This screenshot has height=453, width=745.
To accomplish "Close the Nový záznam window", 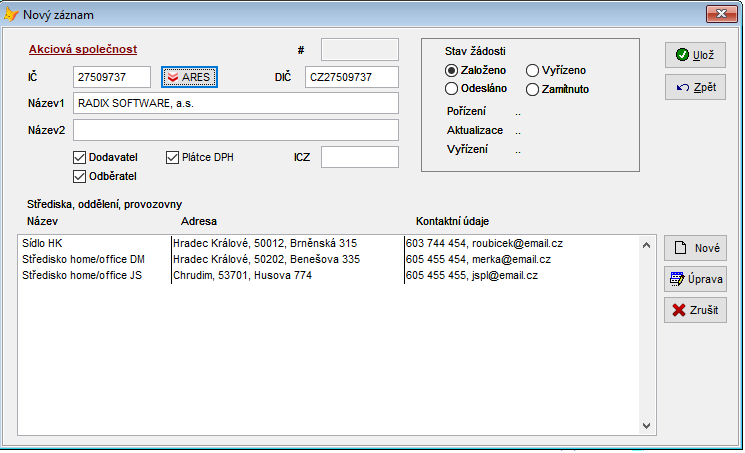I will [715, 13].
